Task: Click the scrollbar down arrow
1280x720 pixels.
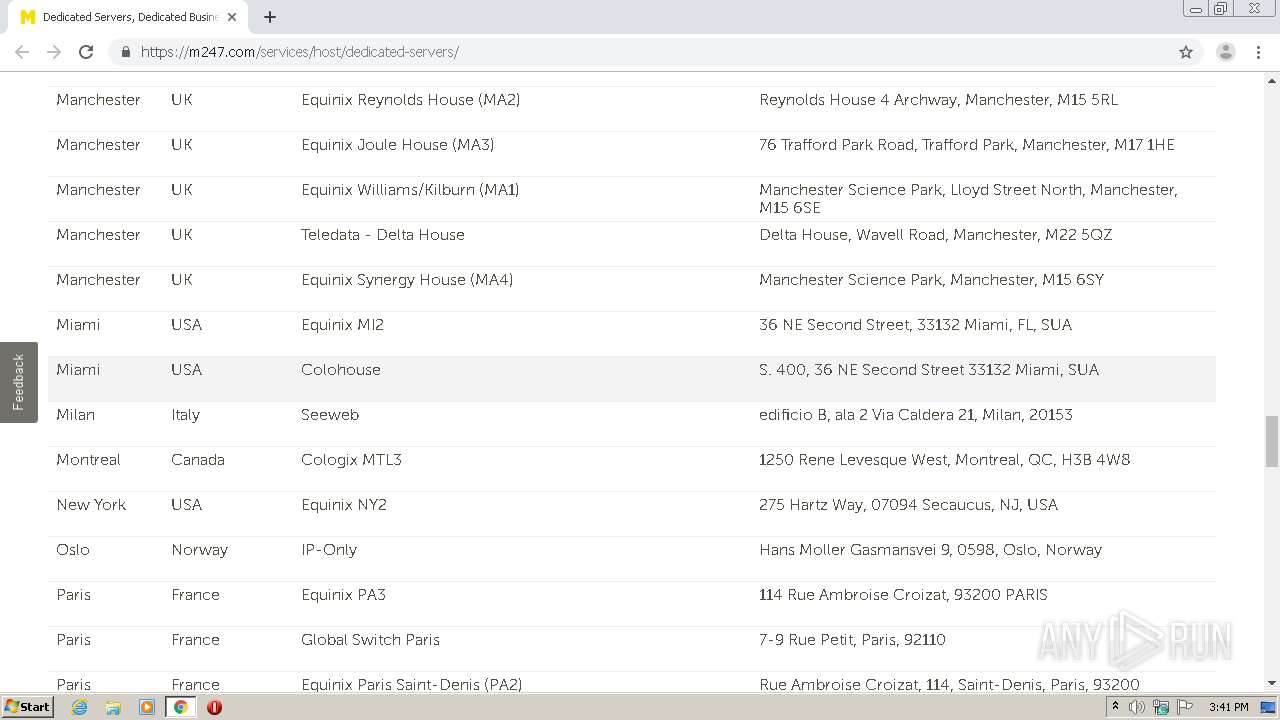Action: coord(1272,683)
